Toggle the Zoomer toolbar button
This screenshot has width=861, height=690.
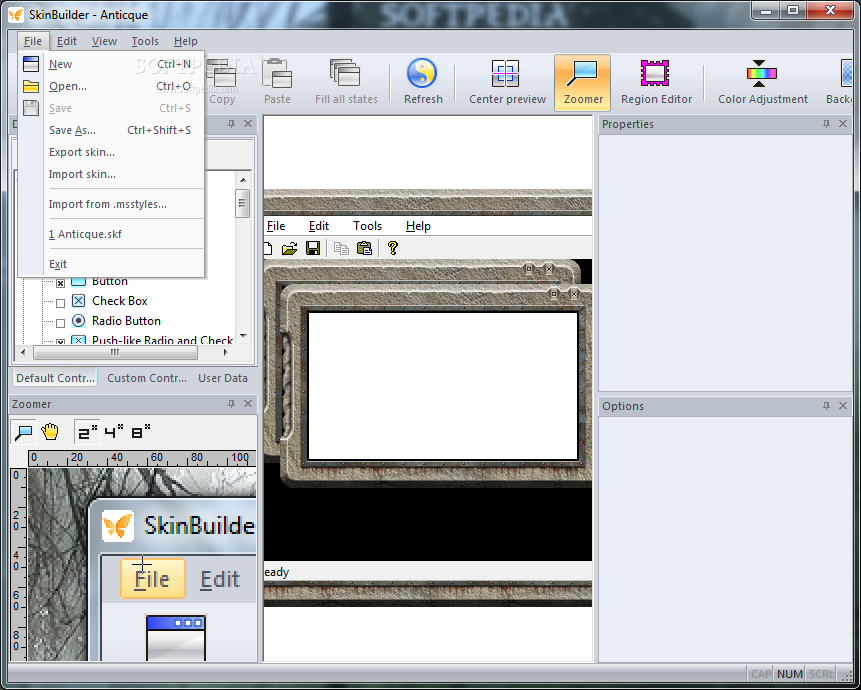(582, 83)
